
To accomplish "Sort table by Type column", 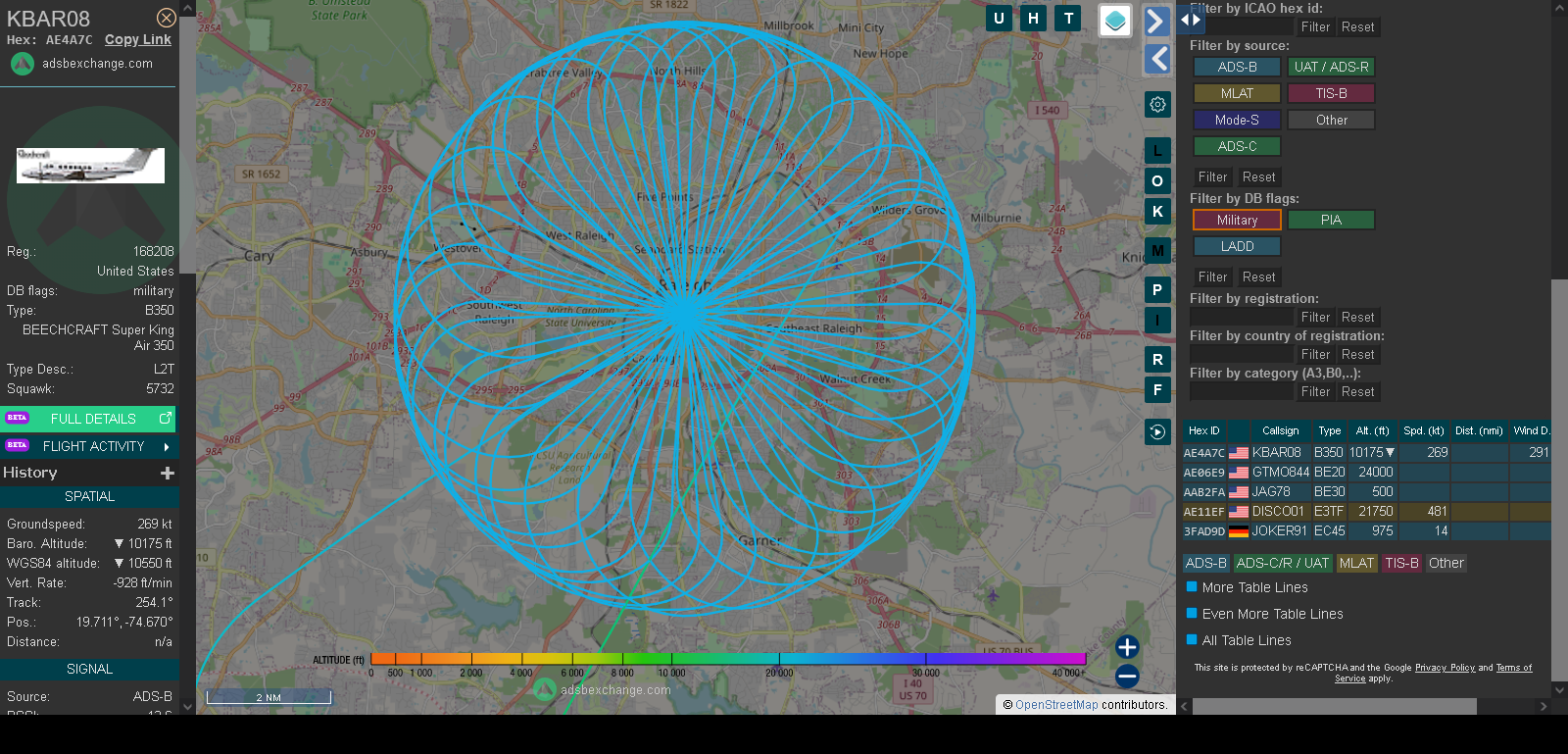I will (1329, 430).
